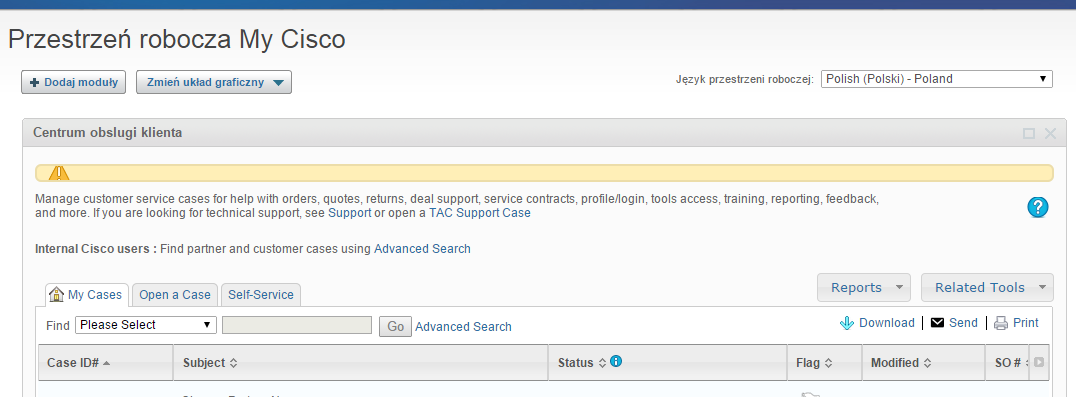The height and width of the screenshot is (397, 1076).
Task: Open the workspace language dropdown
Action: [937, 79]
